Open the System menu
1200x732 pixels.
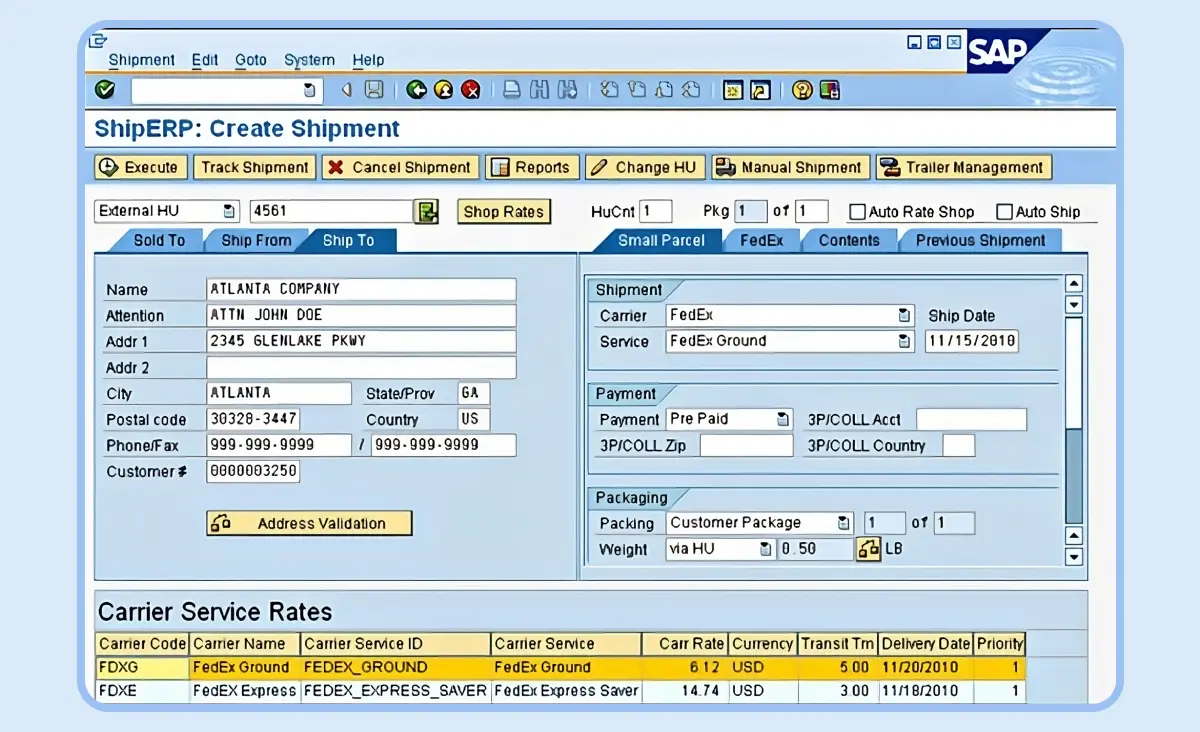pyautogui.click(x=310, y=60)
